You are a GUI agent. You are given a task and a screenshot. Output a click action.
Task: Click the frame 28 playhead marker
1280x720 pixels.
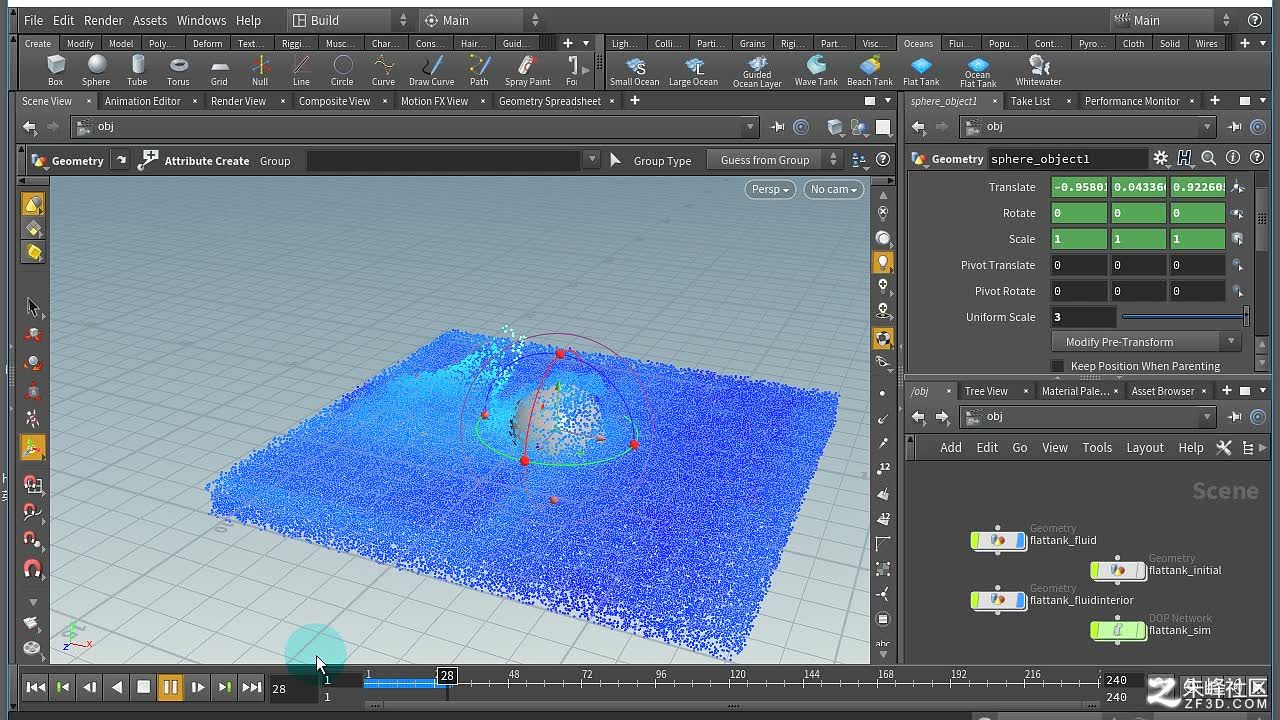pyautogui.click(x=447, y=676)
